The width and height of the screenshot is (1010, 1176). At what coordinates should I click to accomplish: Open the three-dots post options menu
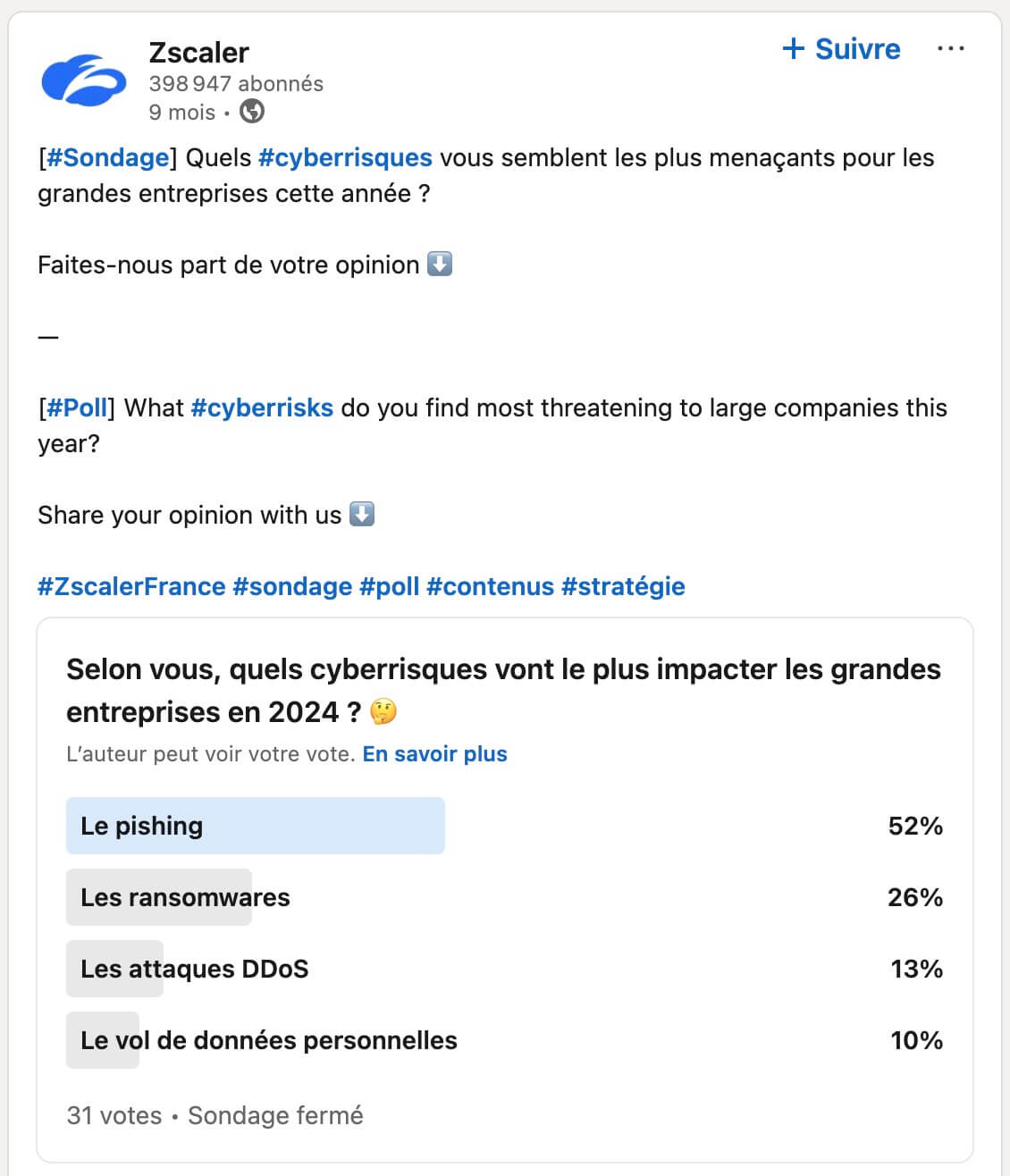pos(950,48)
